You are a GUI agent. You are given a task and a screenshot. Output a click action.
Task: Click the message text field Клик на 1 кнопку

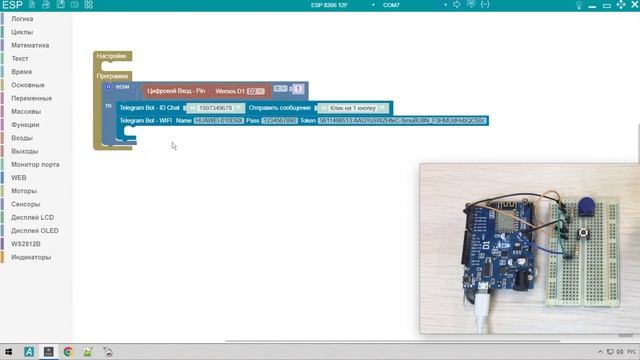[353, 108]
